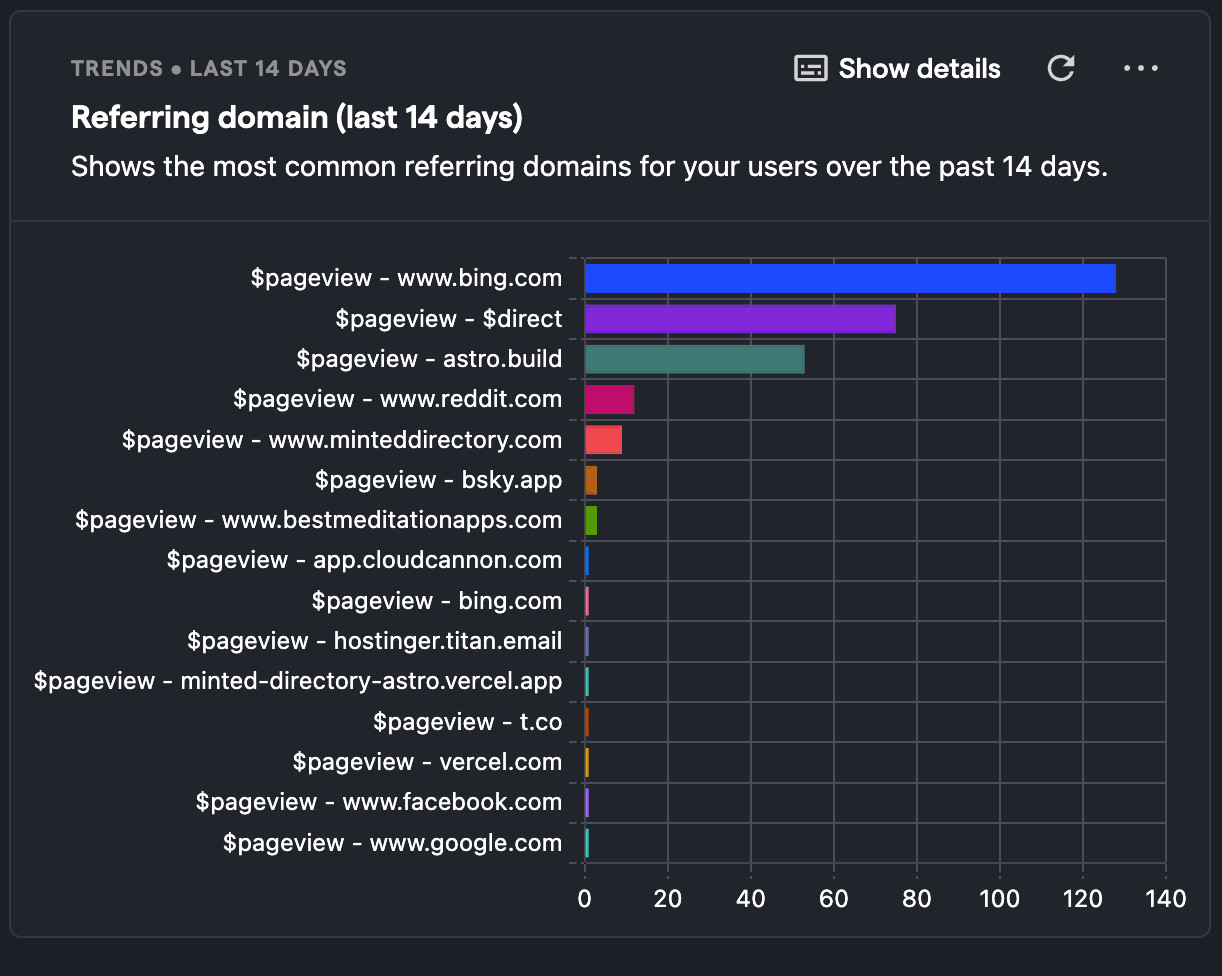Select the '$pageview - www.google.com' label
The height and width of the screenshot is (976, 1222).
(x=392, y=843)
